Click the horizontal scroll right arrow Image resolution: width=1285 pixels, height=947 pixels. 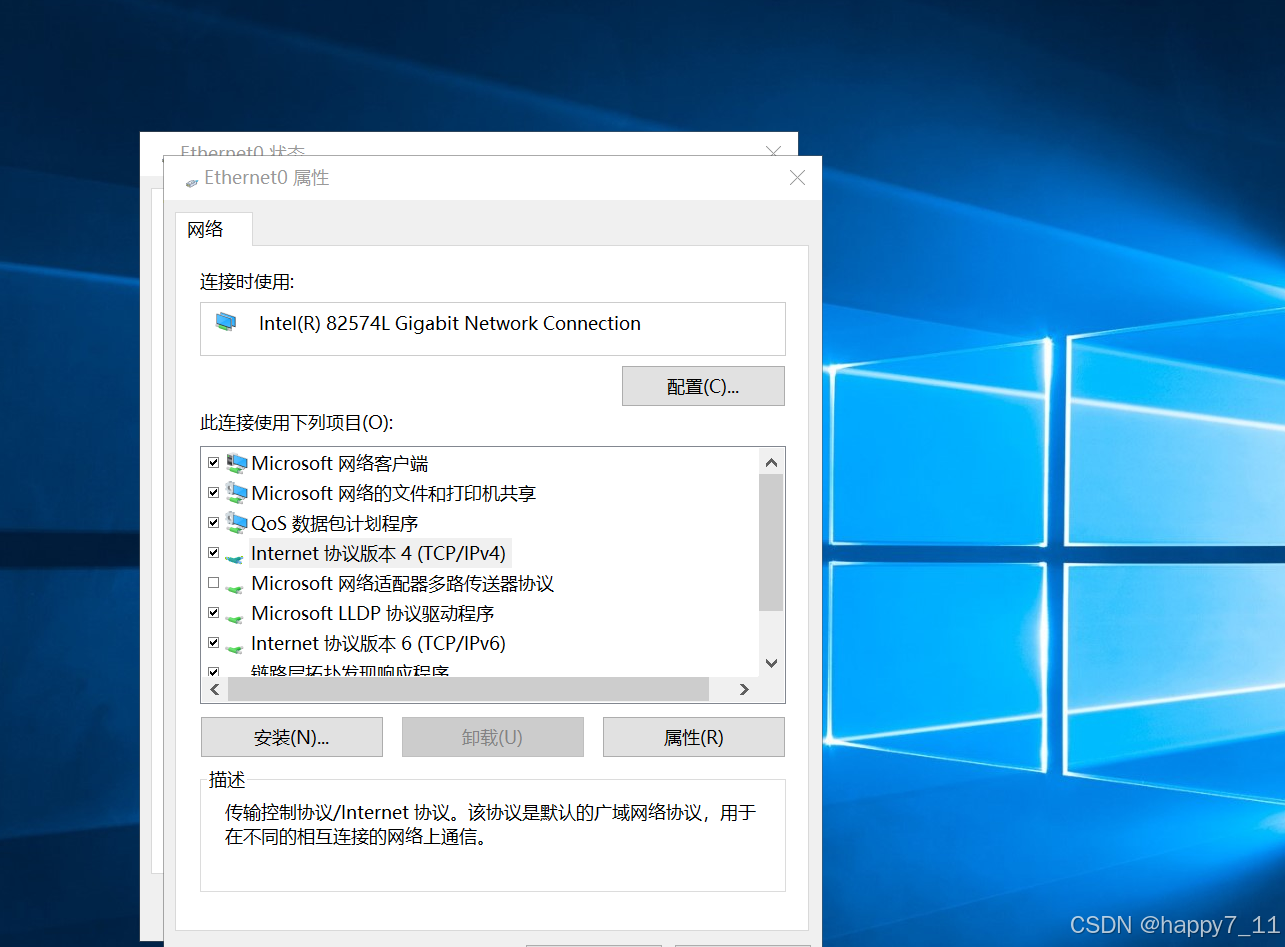(744, 689)
